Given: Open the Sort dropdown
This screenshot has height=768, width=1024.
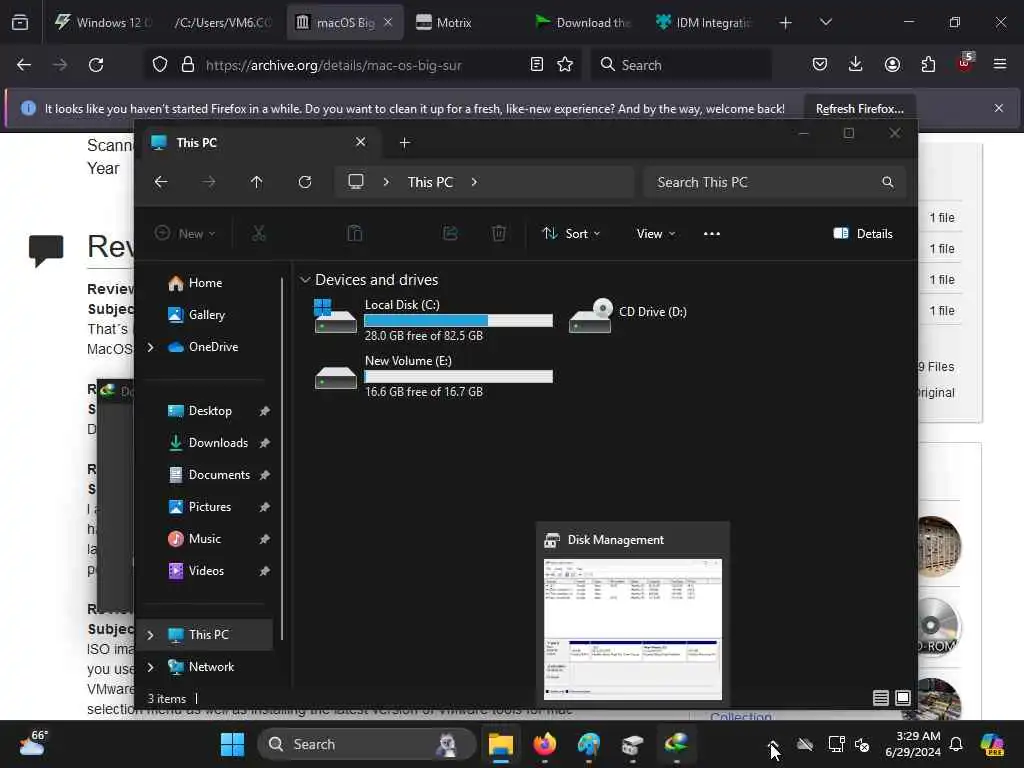Looking at the screenshot, I should pyautogui.click(x=571, y=234).
